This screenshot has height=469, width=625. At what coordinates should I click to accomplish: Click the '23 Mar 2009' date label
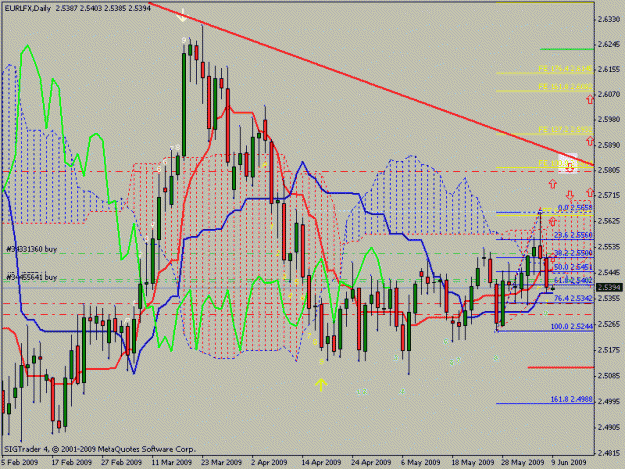(221, 462)
